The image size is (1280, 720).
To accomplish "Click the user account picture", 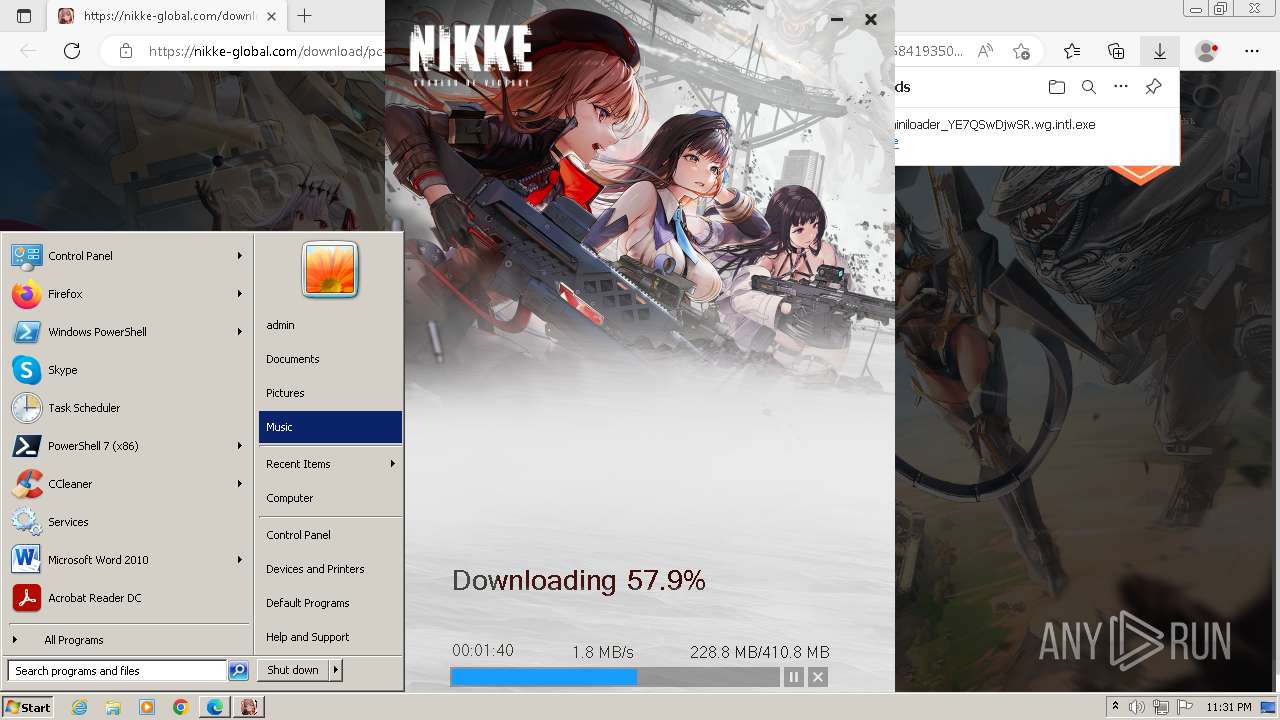I will coord(330,269).
